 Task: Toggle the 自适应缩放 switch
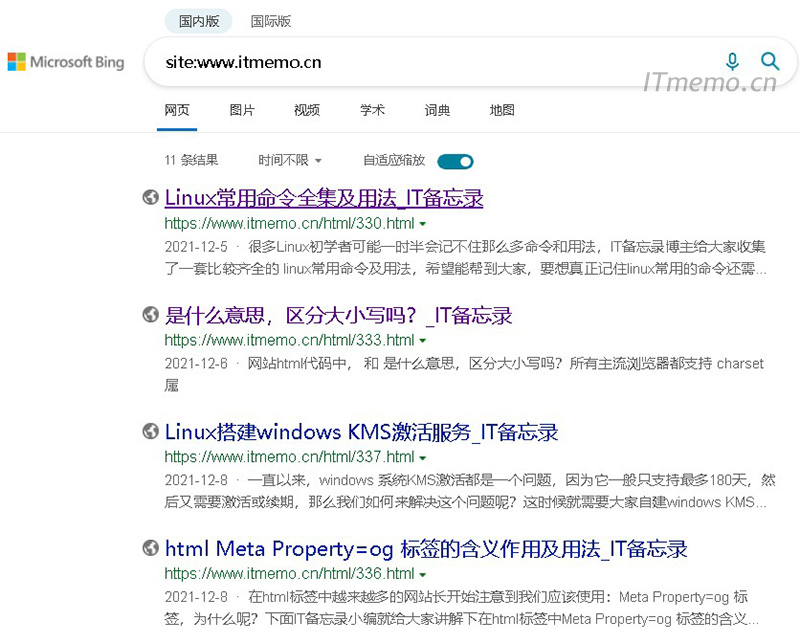tap(455, 162)
